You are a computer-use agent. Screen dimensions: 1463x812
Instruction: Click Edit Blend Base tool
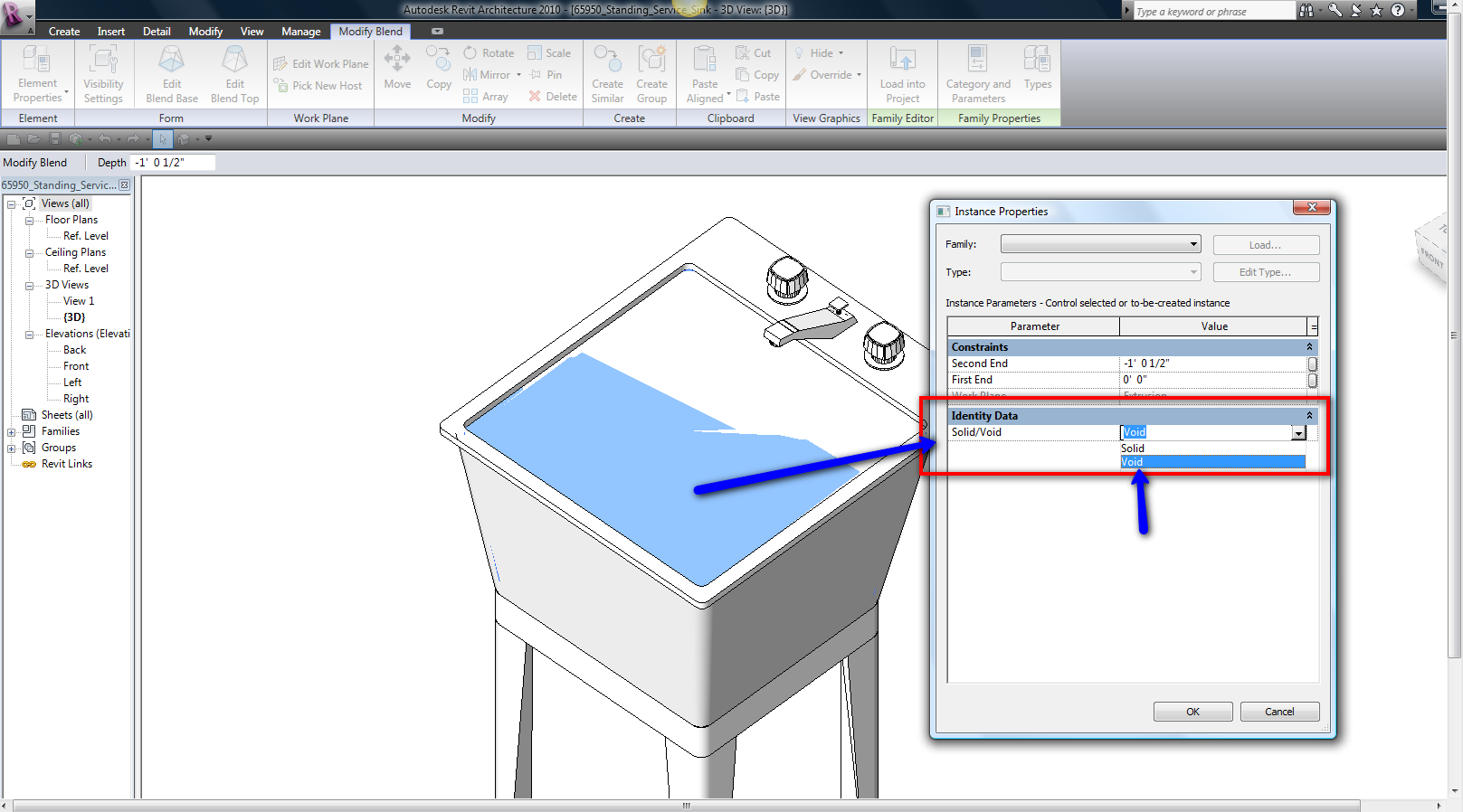172,75
